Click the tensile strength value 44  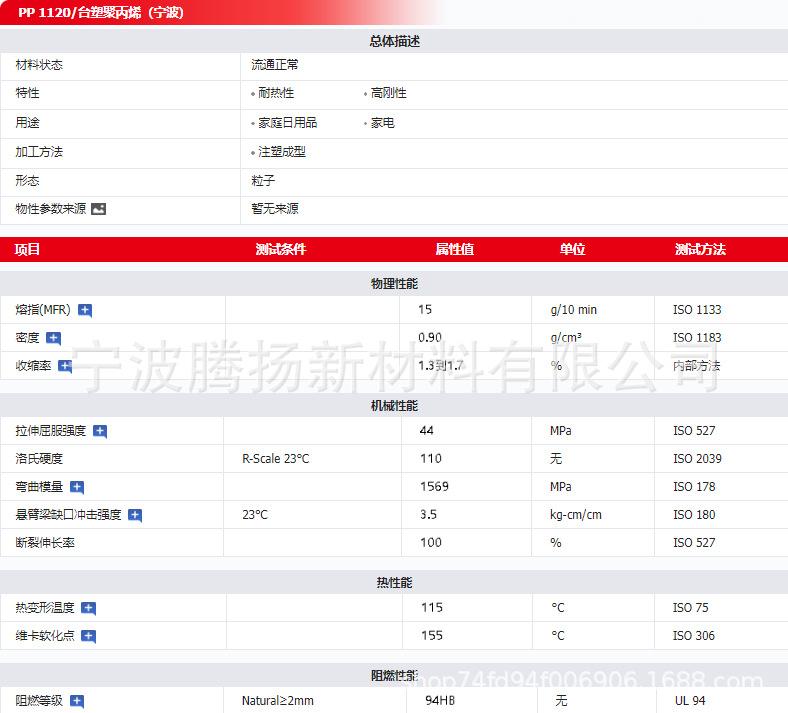427,431
